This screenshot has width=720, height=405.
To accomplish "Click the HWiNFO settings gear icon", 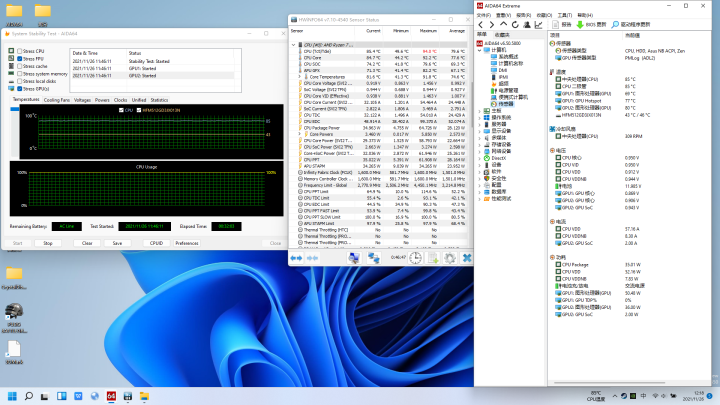I will [x=450, y=258].
